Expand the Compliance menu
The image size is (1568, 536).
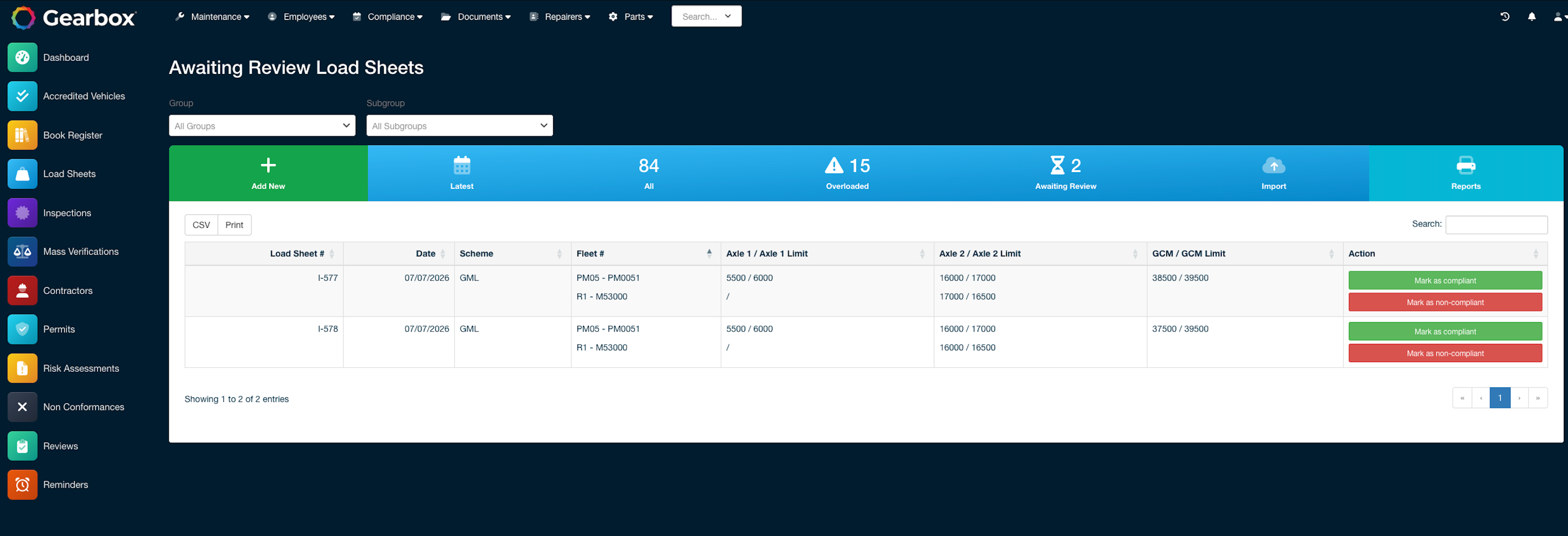click(x=388, y=17)
